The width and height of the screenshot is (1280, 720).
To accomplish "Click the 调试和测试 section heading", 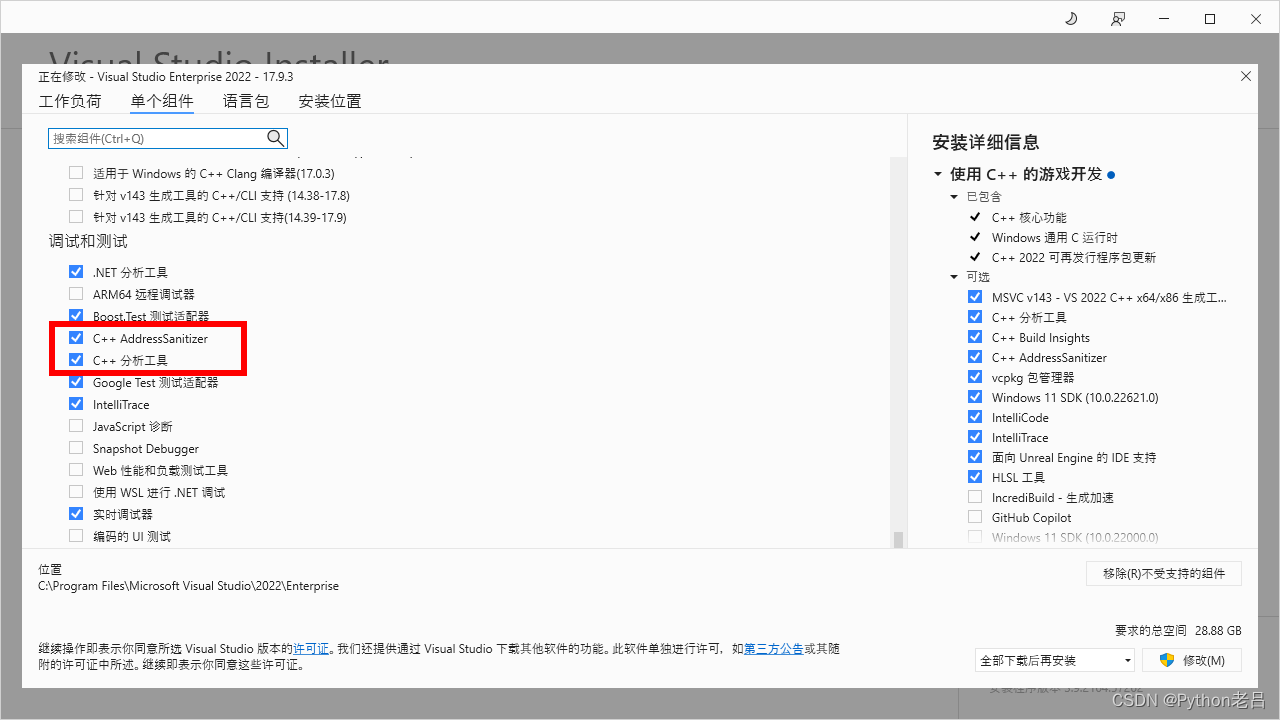I will tap(88, 242).
